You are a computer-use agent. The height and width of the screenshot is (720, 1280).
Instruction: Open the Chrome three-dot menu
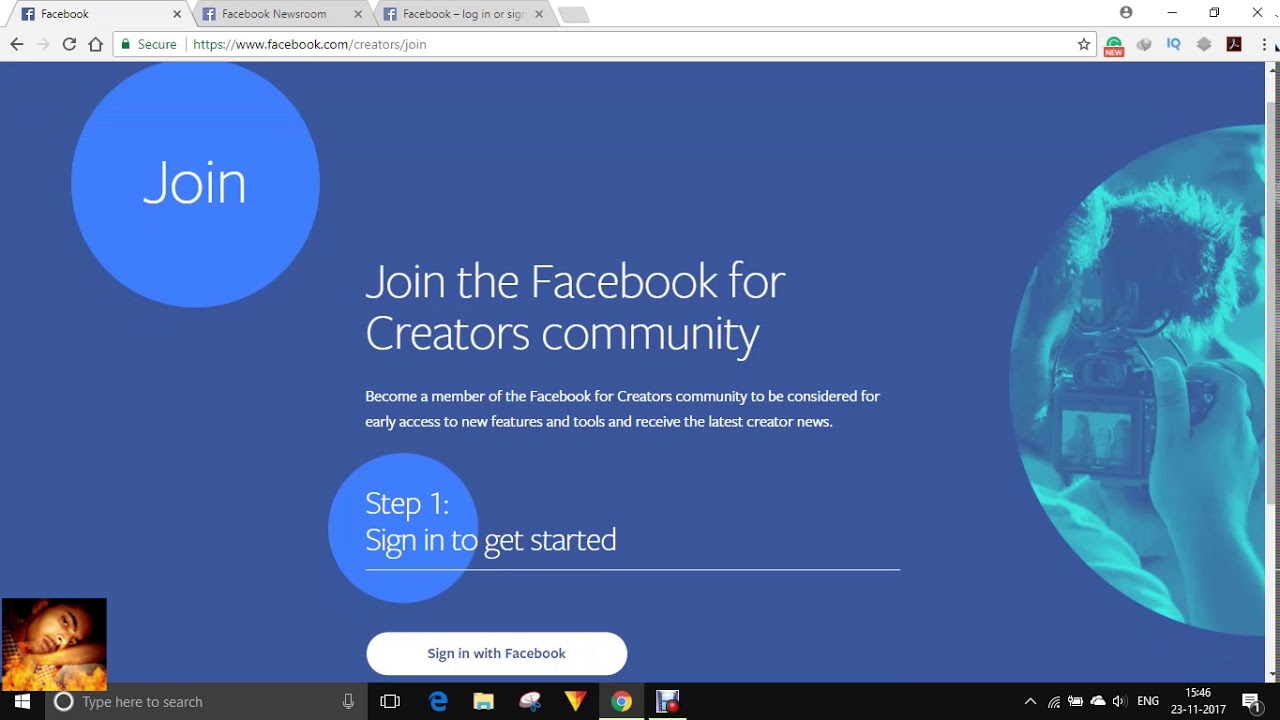pos(1264,44)
